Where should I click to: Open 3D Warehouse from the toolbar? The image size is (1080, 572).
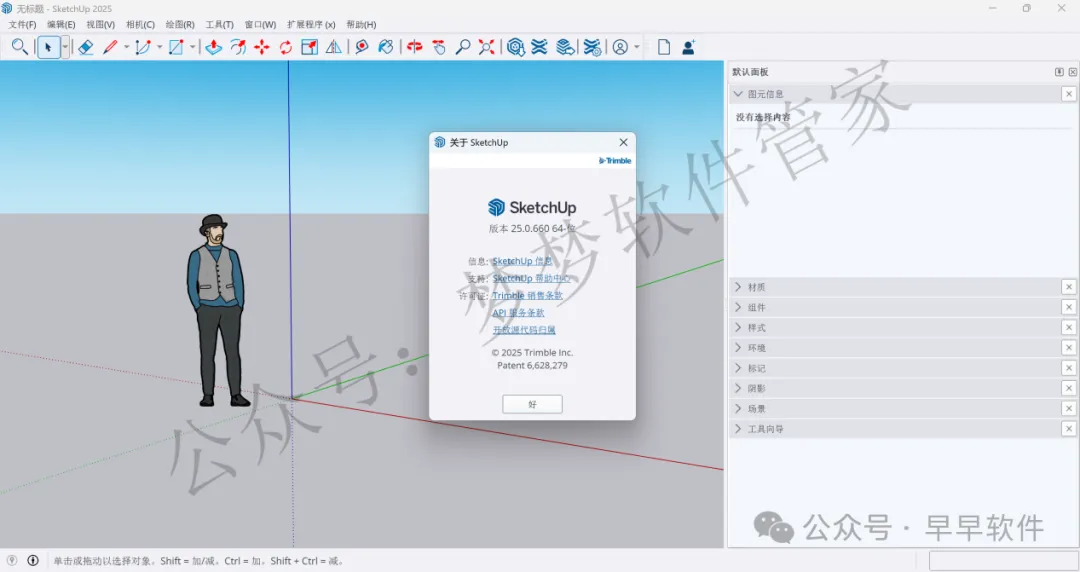[x=516, y=47]
